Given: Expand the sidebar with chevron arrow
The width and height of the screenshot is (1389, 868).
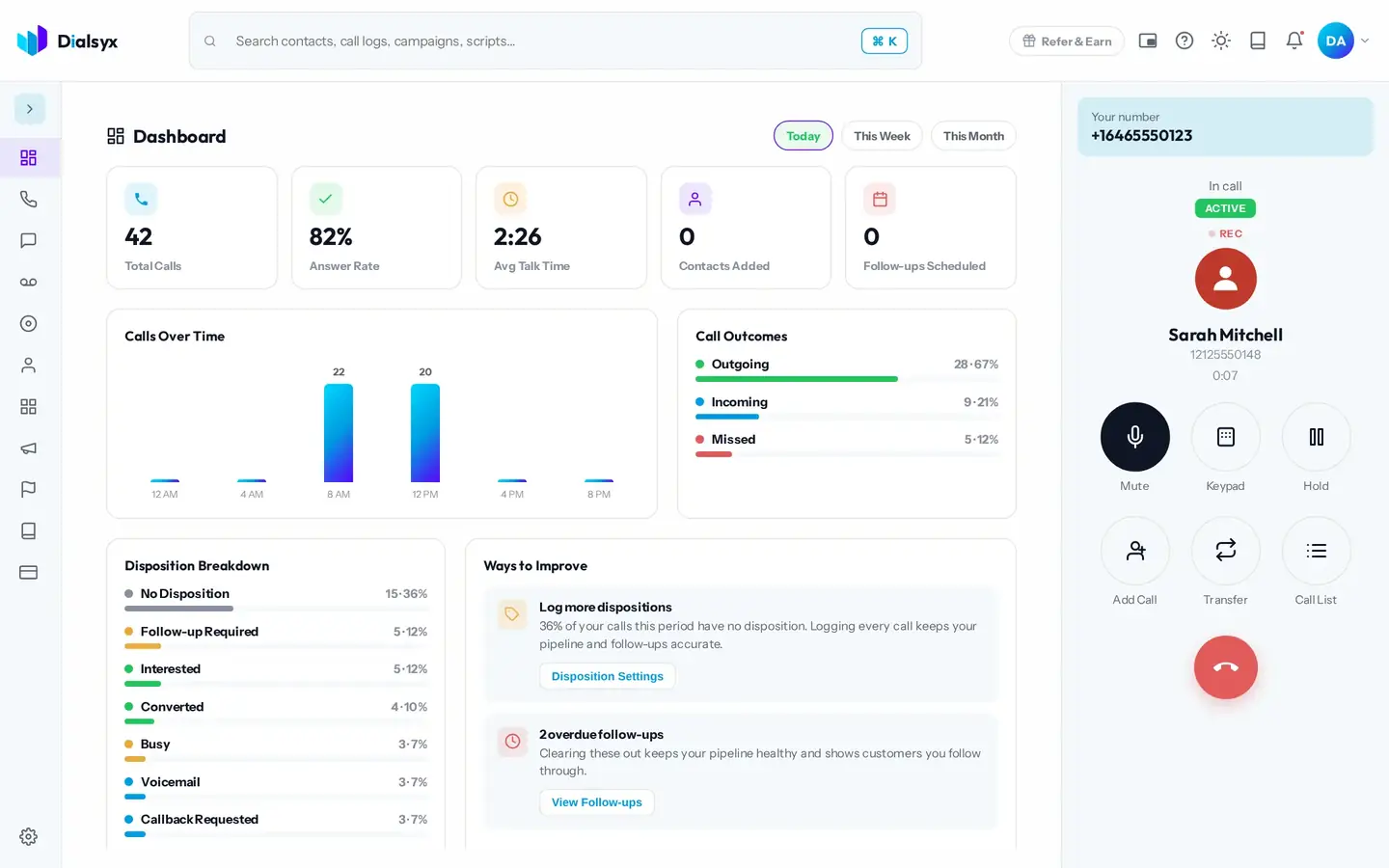Looking at the screenshot, I should [30, 109].
